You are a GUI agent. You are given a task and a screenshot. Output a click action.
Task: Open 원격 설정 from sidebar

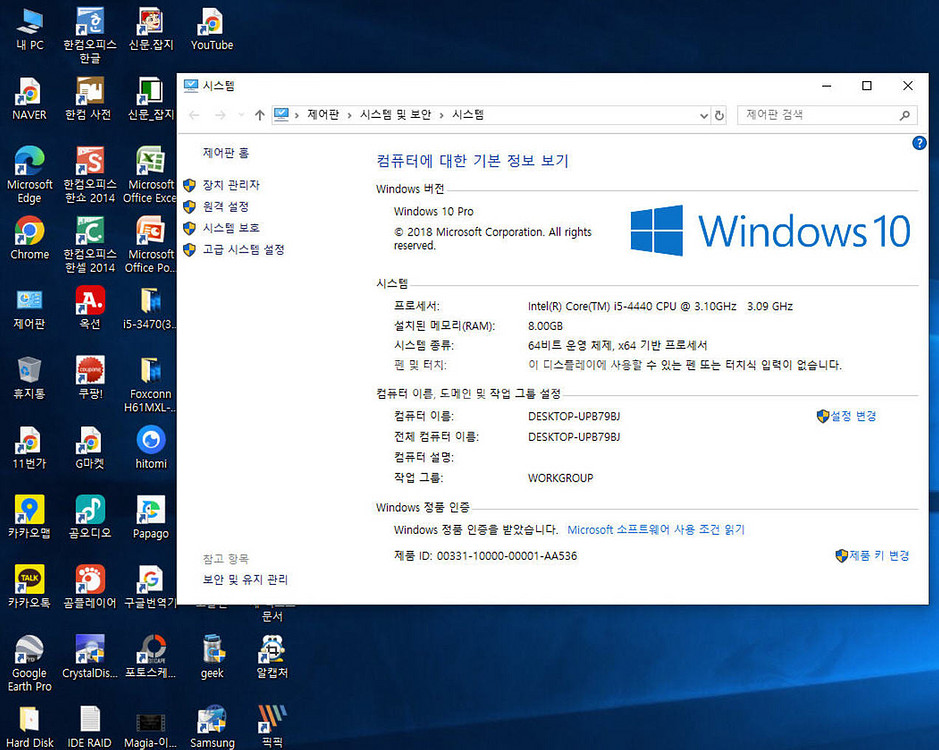225,206
